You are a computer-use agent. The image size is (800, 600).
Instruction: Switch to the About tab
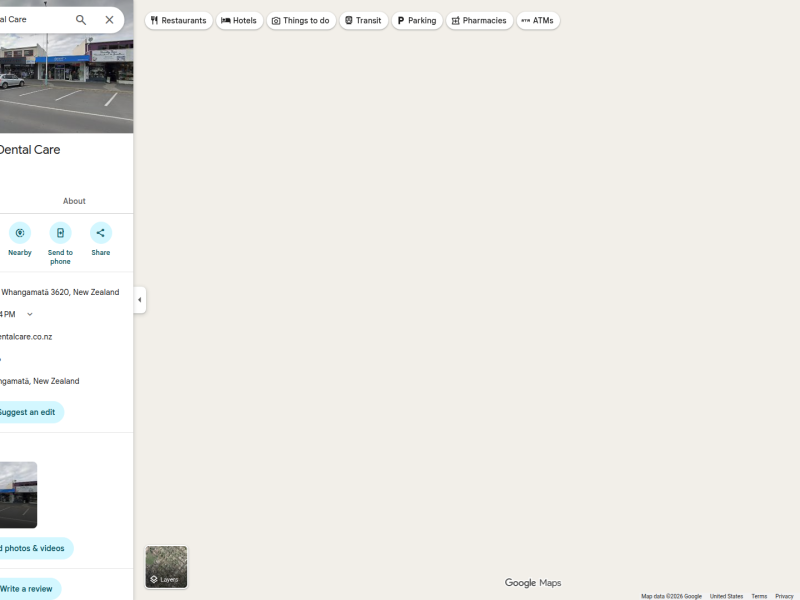pos(74,201)
